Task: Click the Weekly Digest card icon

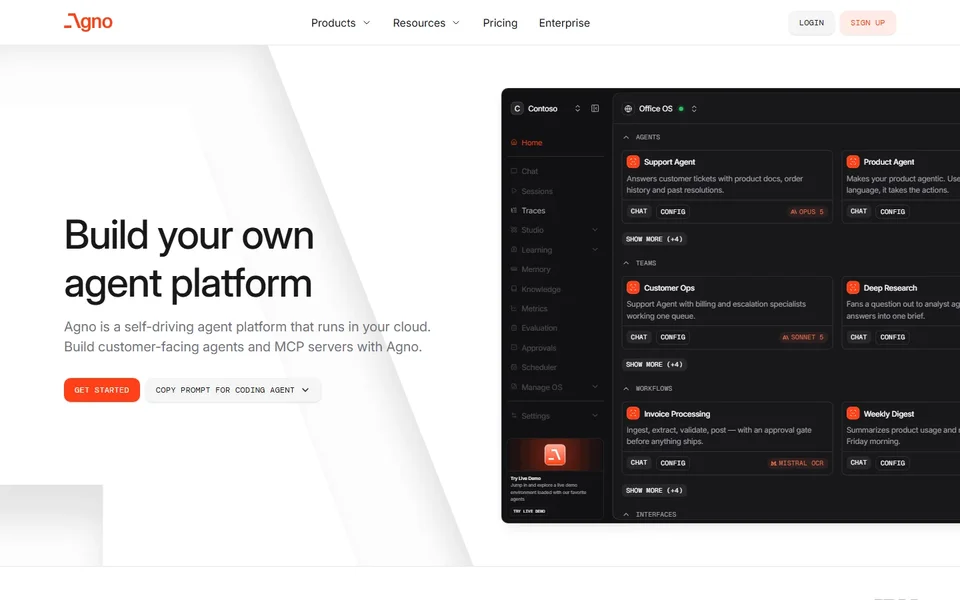Action: [x=853, y=414]
